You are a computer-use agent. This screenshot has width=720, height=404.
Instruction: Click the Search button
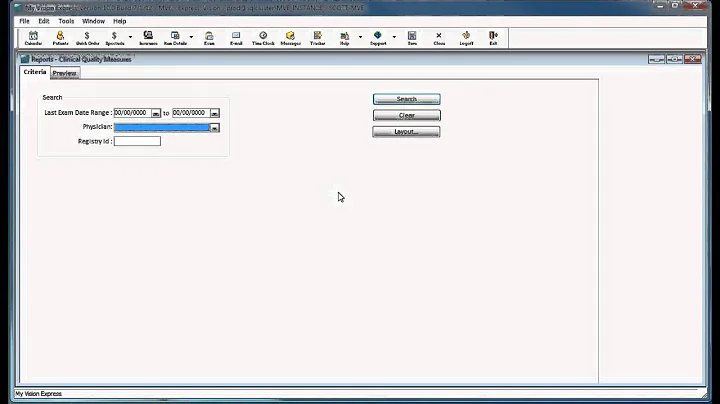[x=406, y=99]
